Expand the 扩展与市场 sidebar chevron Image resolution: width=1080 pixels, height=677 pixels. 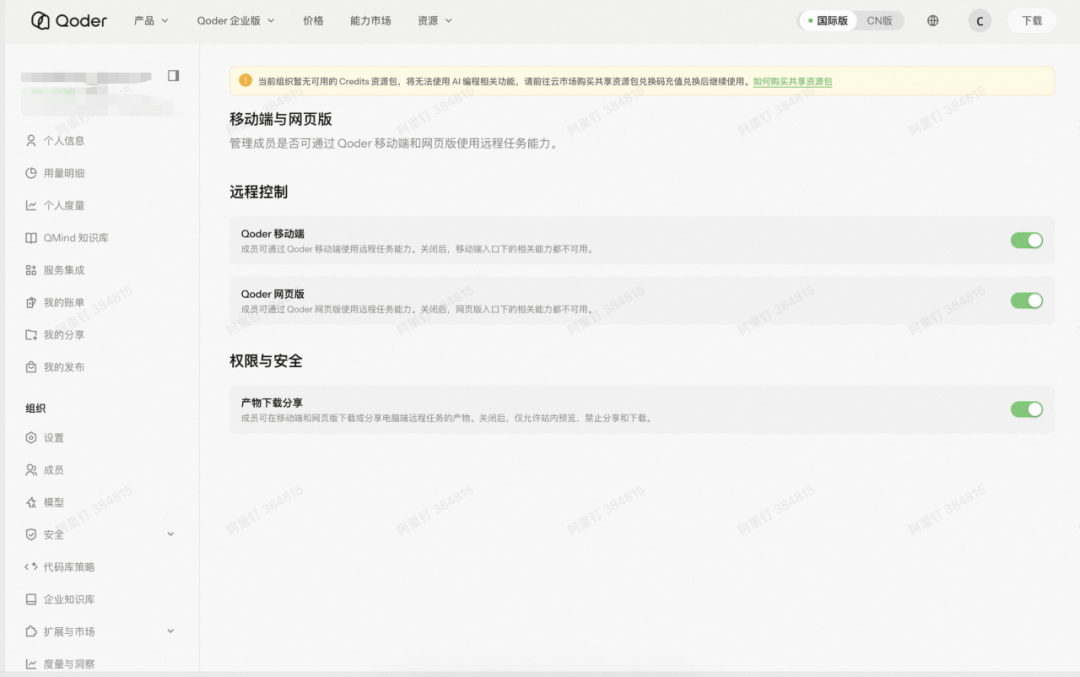(170, 631)
